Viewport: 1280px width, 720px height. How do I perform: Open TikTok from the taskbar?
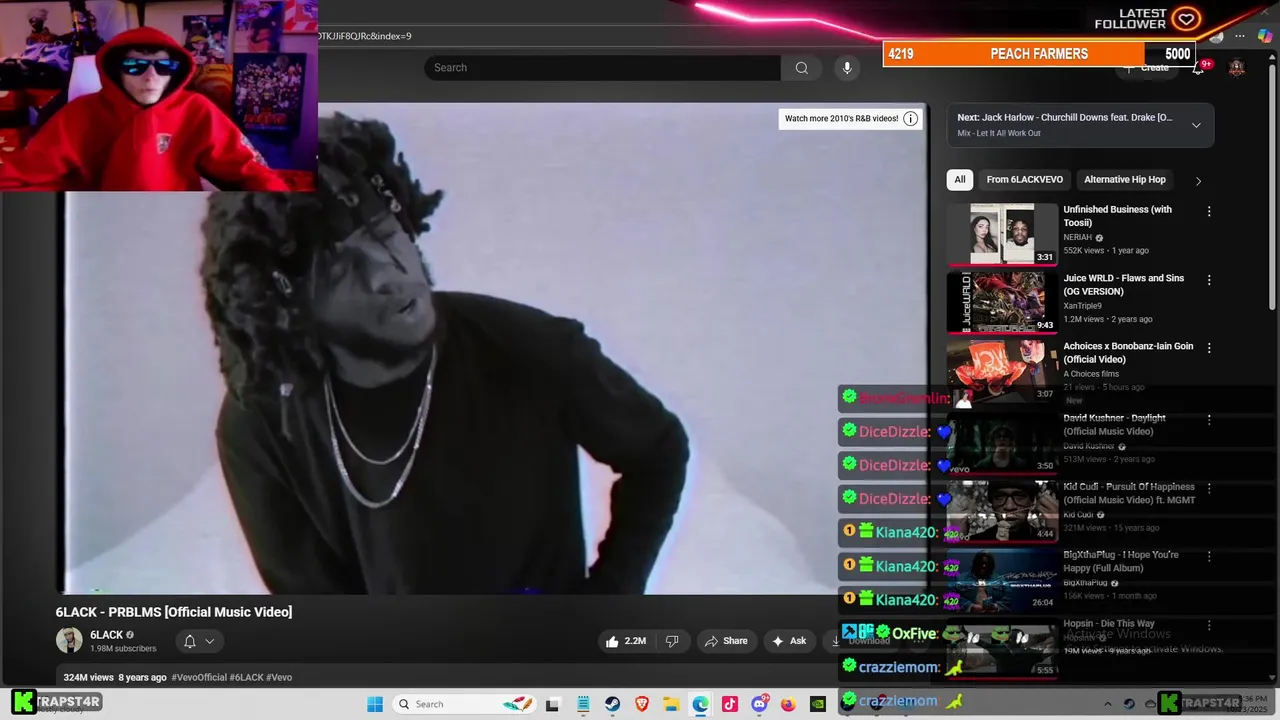730,704
